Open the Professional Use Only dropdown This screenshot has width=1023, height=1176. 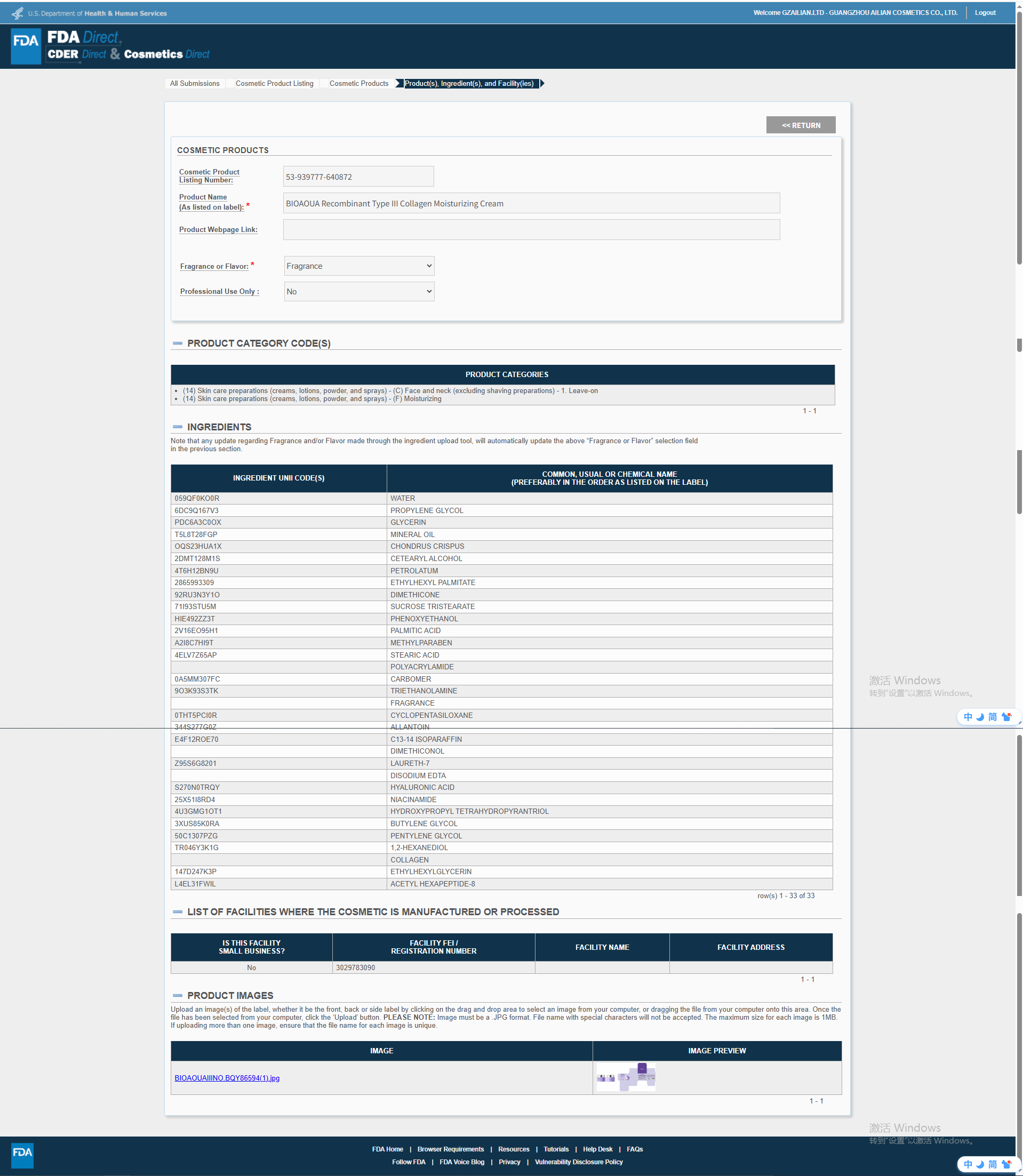358,292
